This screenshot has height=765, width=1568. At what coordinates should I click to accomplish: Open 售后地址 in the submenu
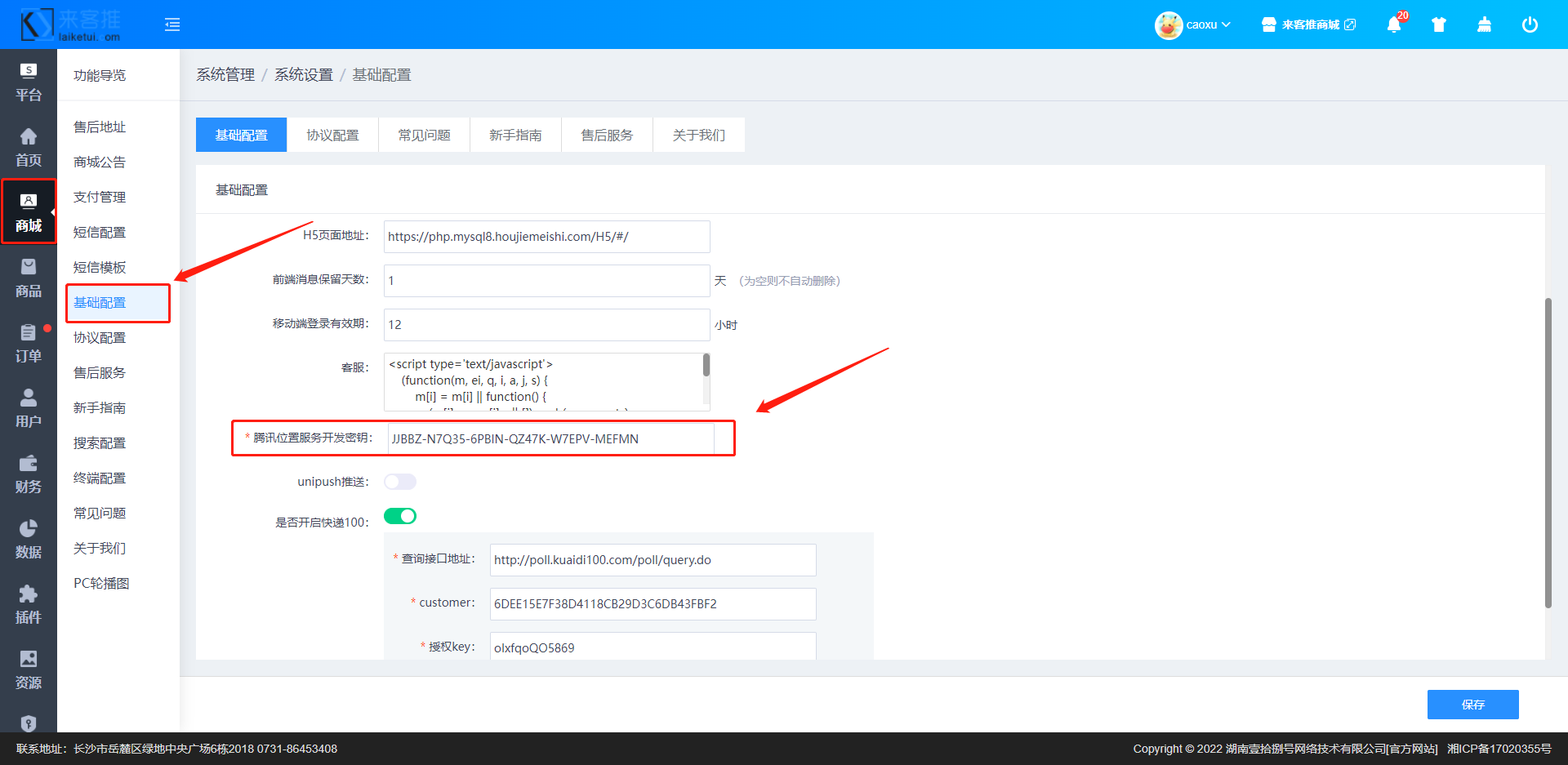100,127
